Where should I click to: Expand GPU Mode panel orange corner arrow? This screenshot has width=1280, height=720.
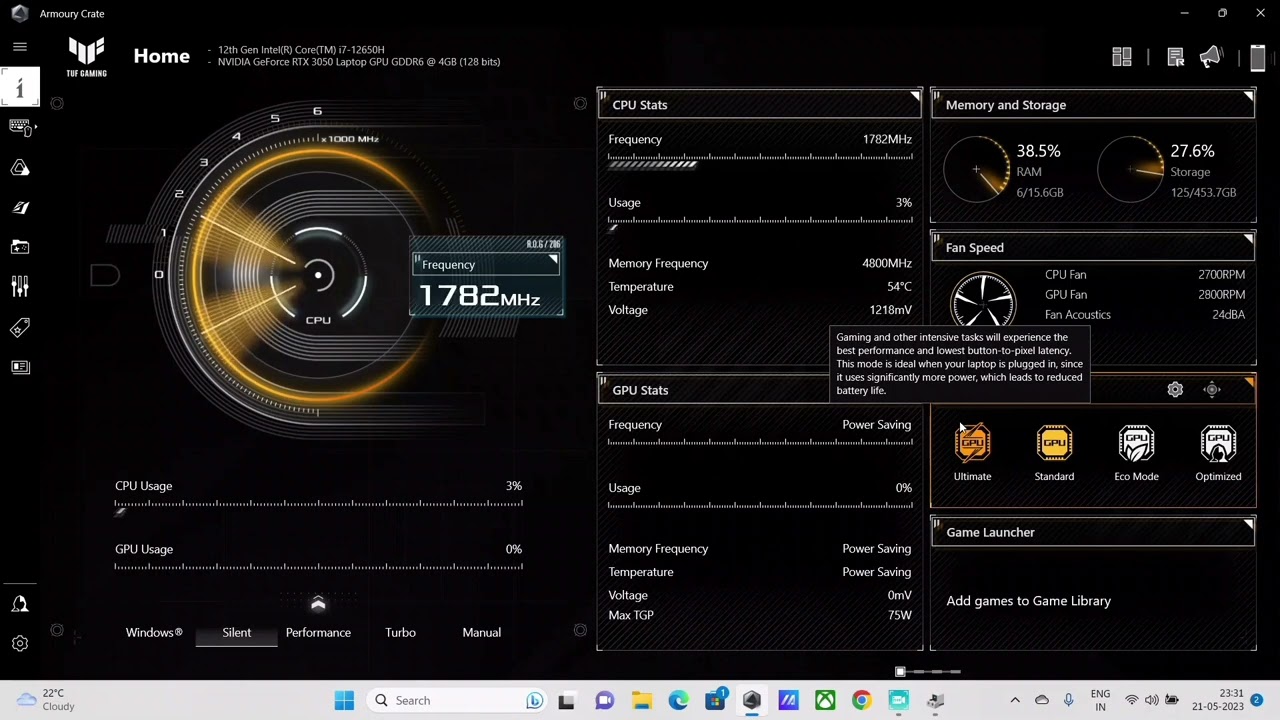tap(1248, 383)
